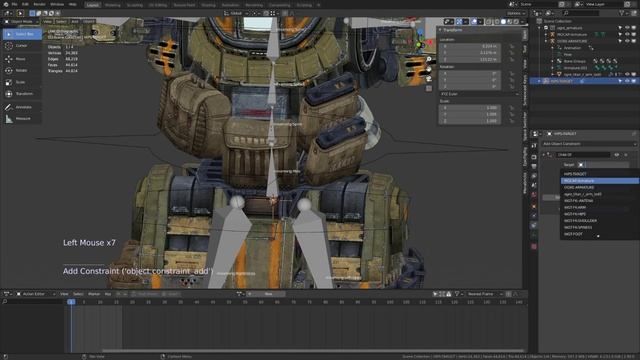
Task: Click the current frame marker in timeline
Action: (71, 302)
